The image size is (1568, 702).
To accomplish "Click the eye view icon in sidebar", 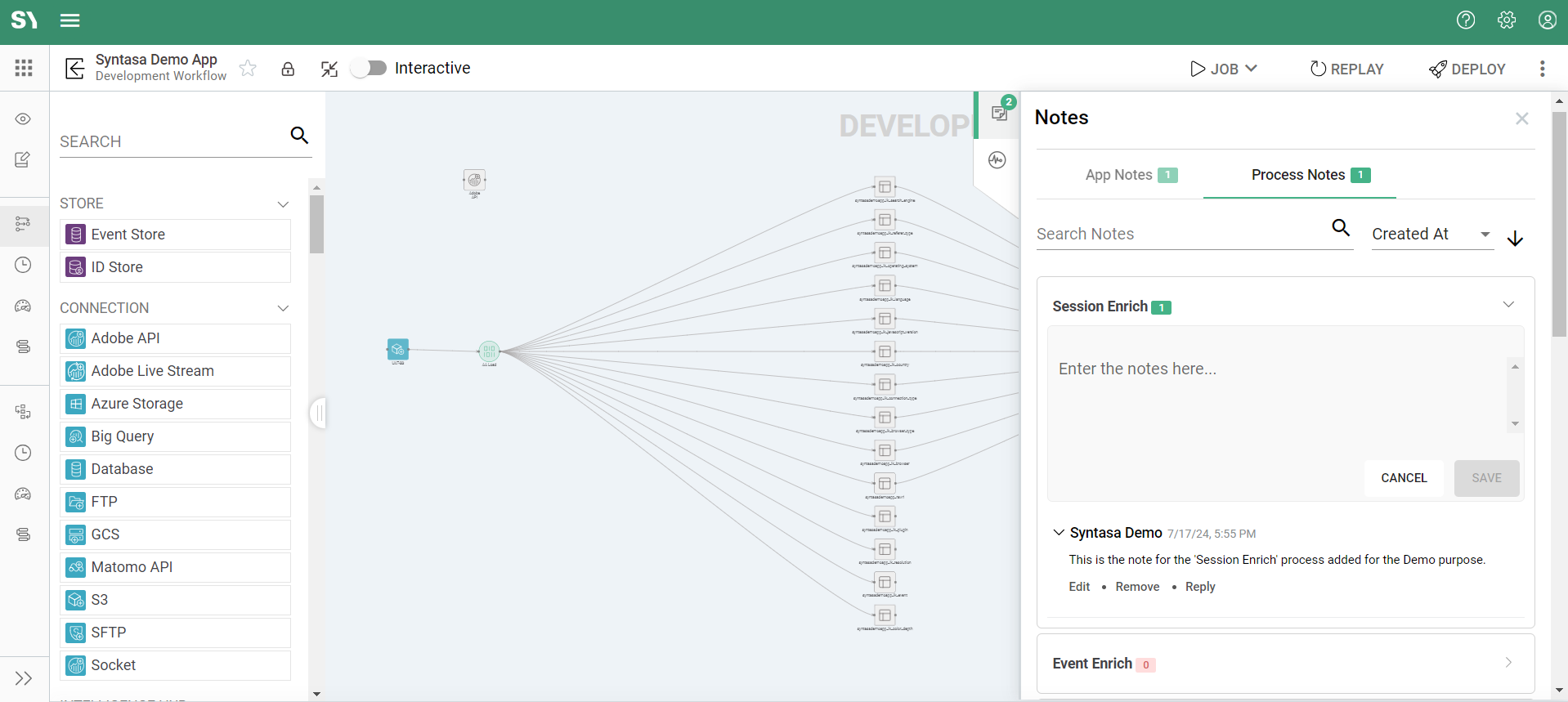I will tap(23, 119).
